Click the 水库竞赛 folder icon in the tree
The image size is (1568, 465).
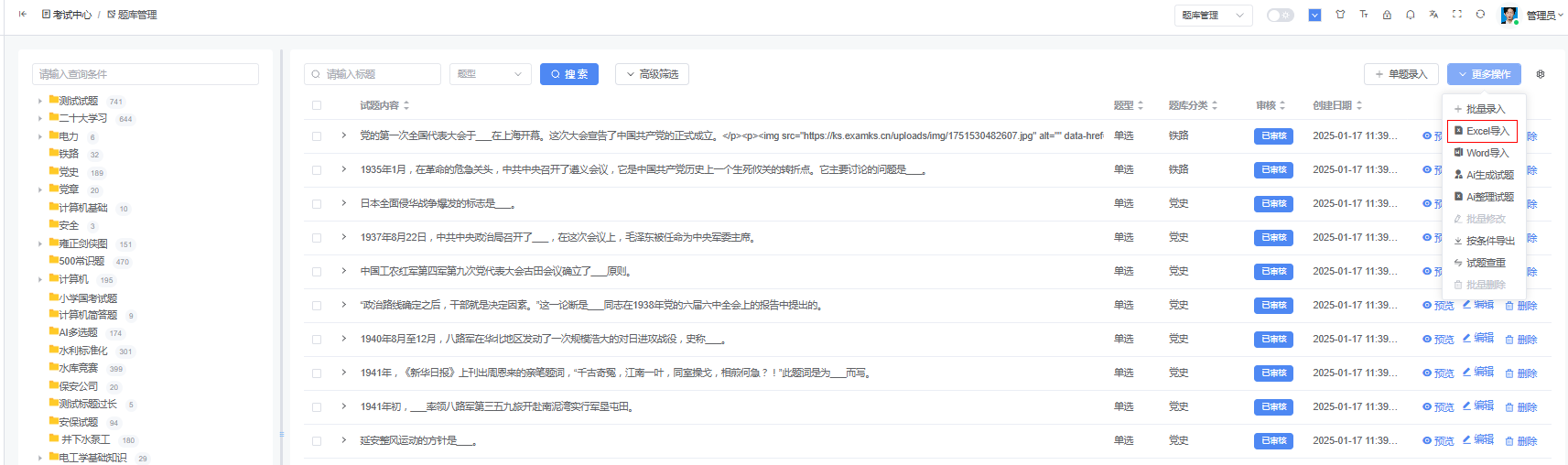coord(53,367)
